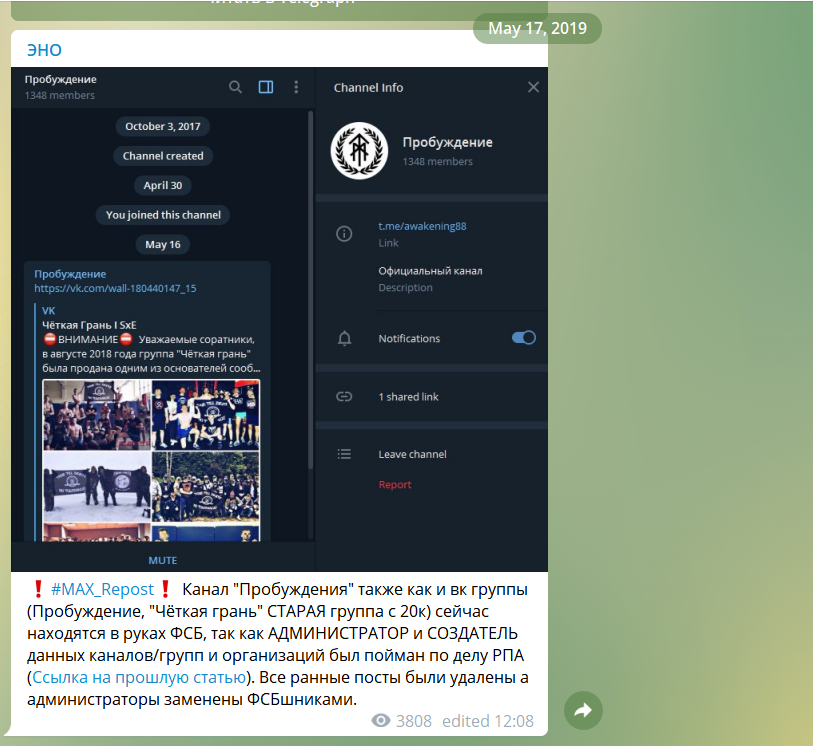Click the 1348 members text in info panel
This screenshot has width=813, height=746.
(438, 161)
